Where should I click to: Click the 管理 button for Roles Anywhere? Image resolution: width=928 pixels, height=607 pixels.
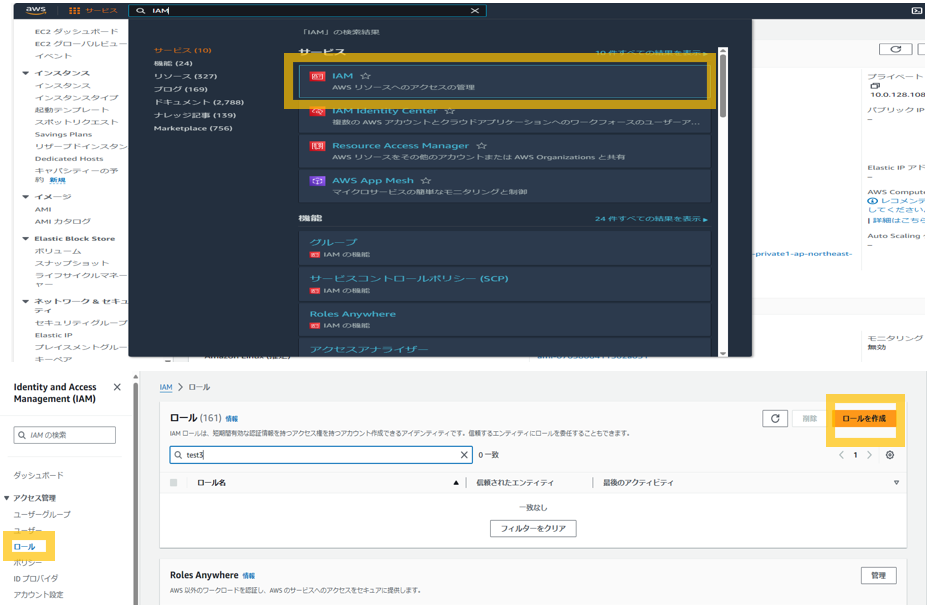point(878,576)
